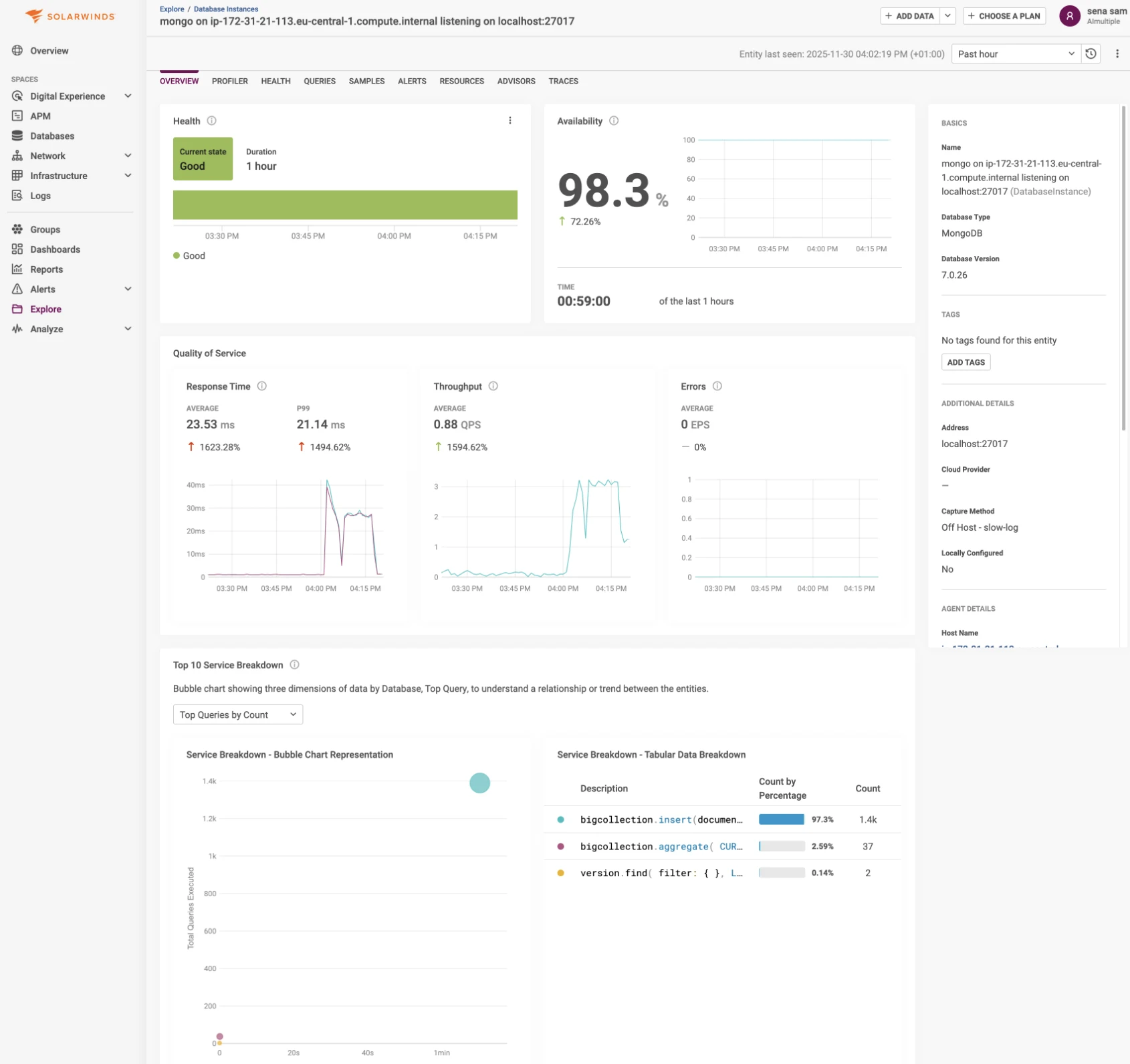The width and height of the screenshot is (1130, 1064).
Task: Expand the Digital Experience menu chevron
Action: [128, 96]
